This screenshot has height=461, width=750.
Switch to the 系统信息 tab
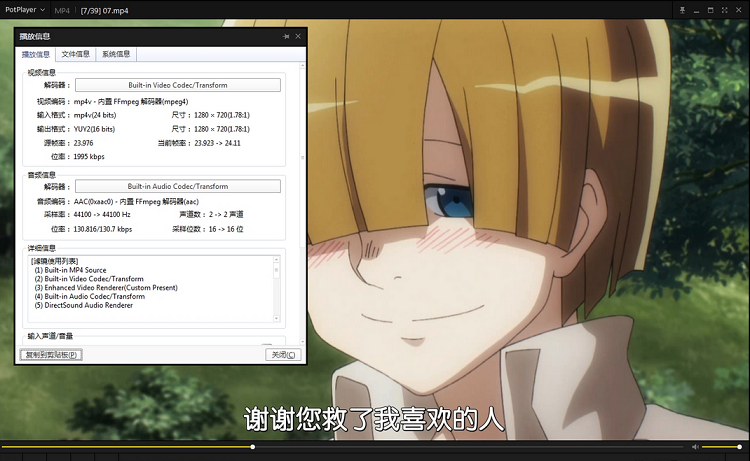tap(116, 54)
